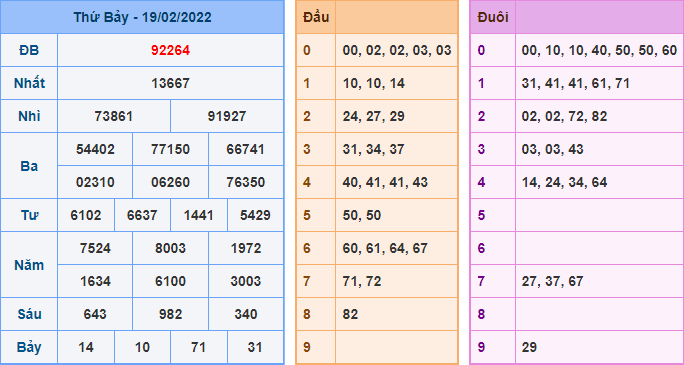Select value 82 in Đầu row 8

pos(350,314)
